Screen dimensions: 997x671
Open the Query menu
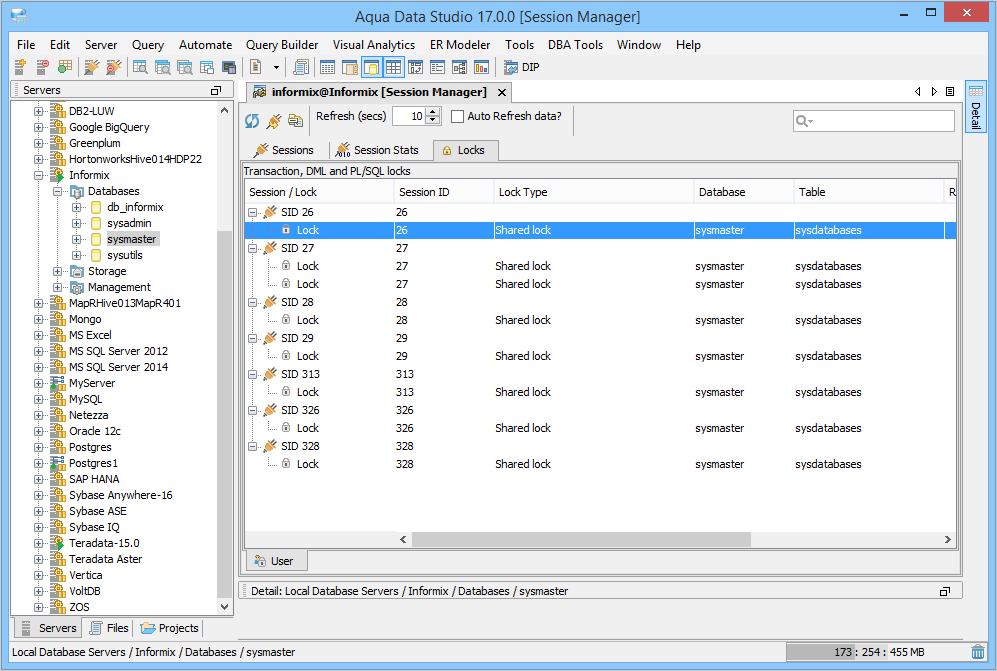tap(148, 45)
